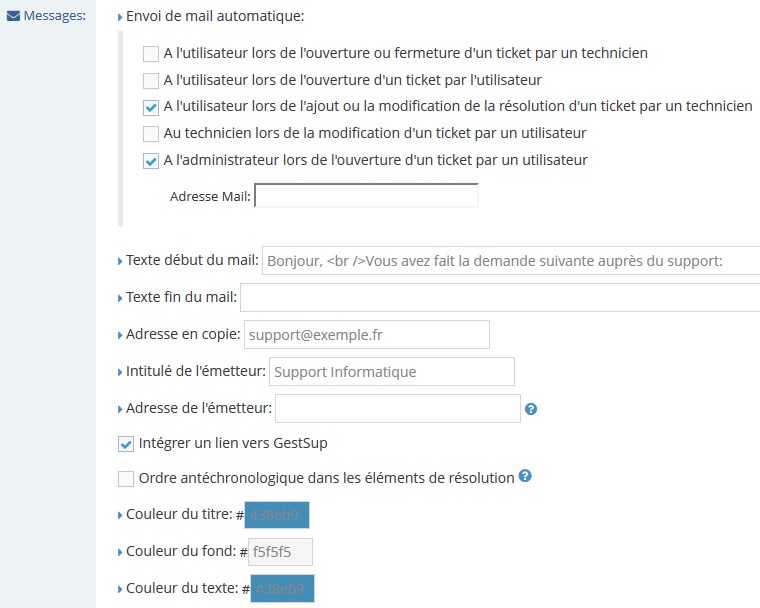
Task: Open help icon beside Adresse de l'émetteur
Action: tap(531, 409)
